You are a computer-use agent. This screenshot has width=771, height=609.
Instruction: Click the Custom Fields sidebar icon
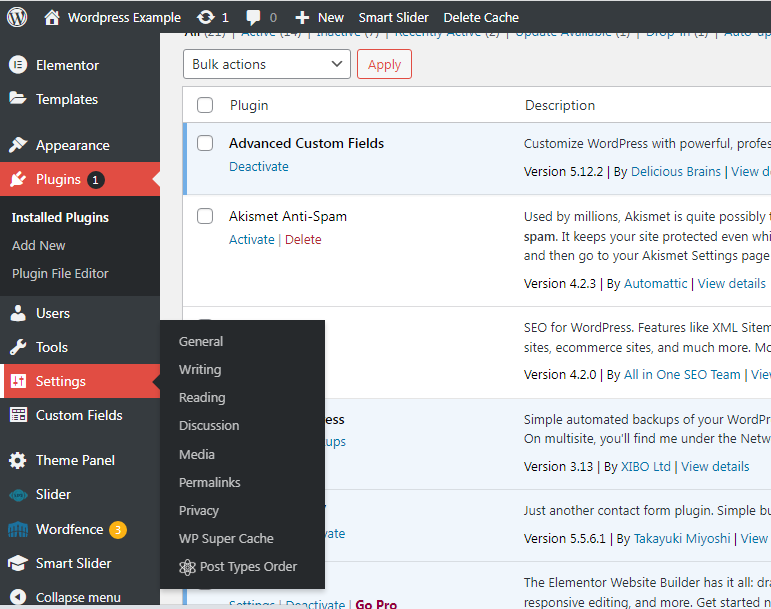pyautogui.click(x=18, y=415)
